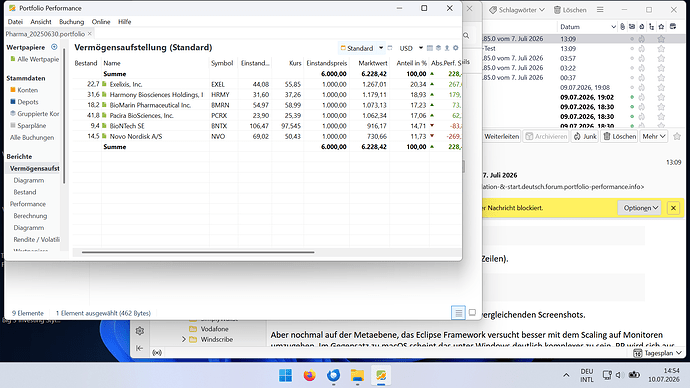This screenshot has height=388, width=690.
Task: Click Junk button in message toolbar
Action: (x=585, y=136)
